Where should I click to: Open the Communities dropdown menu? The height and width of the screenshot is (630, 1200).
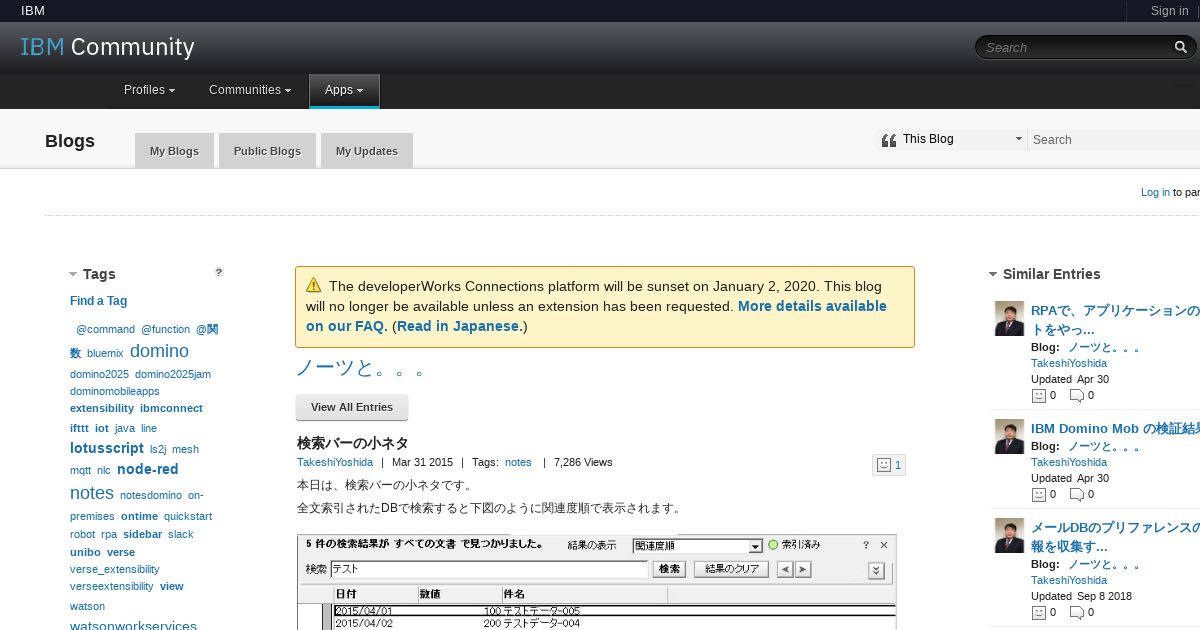point(250,90)
